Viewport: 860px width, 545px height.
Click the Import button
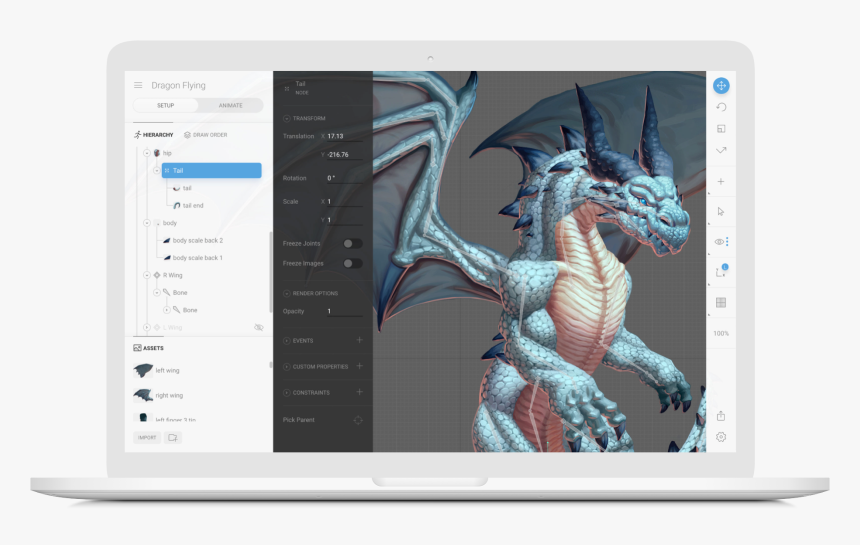point(147,438)
